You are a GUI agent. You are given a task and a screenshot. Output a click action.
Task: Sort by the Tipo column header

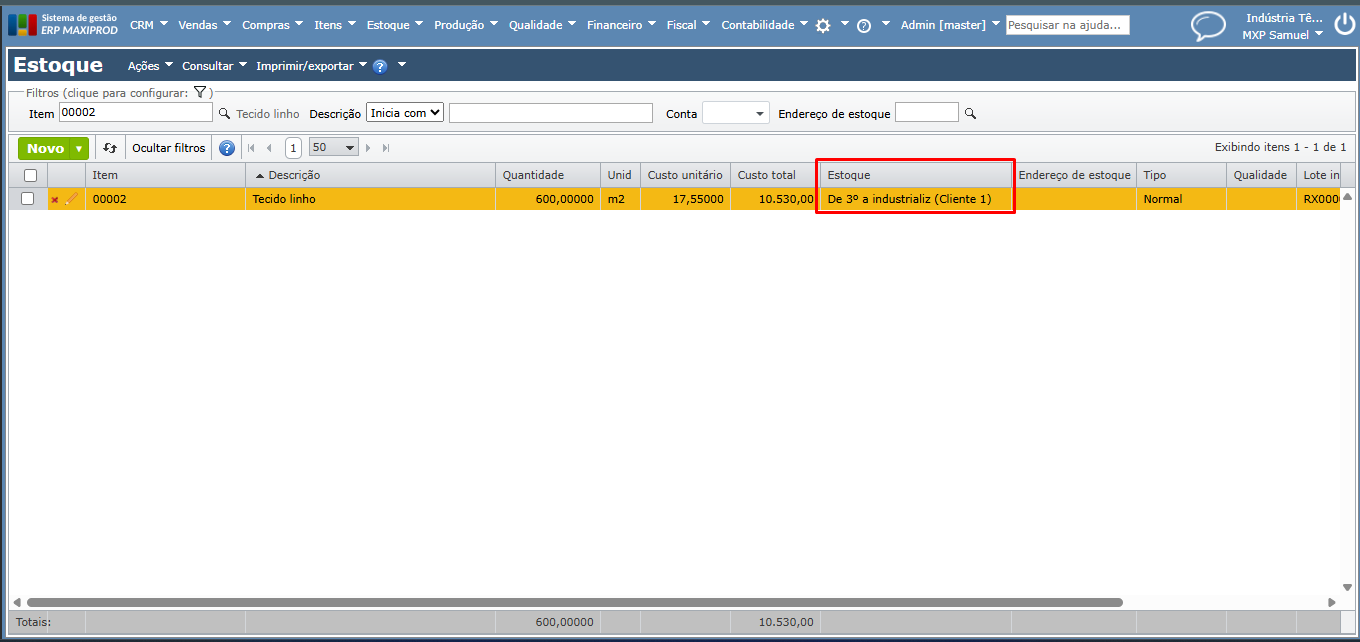click(1181, 175)
